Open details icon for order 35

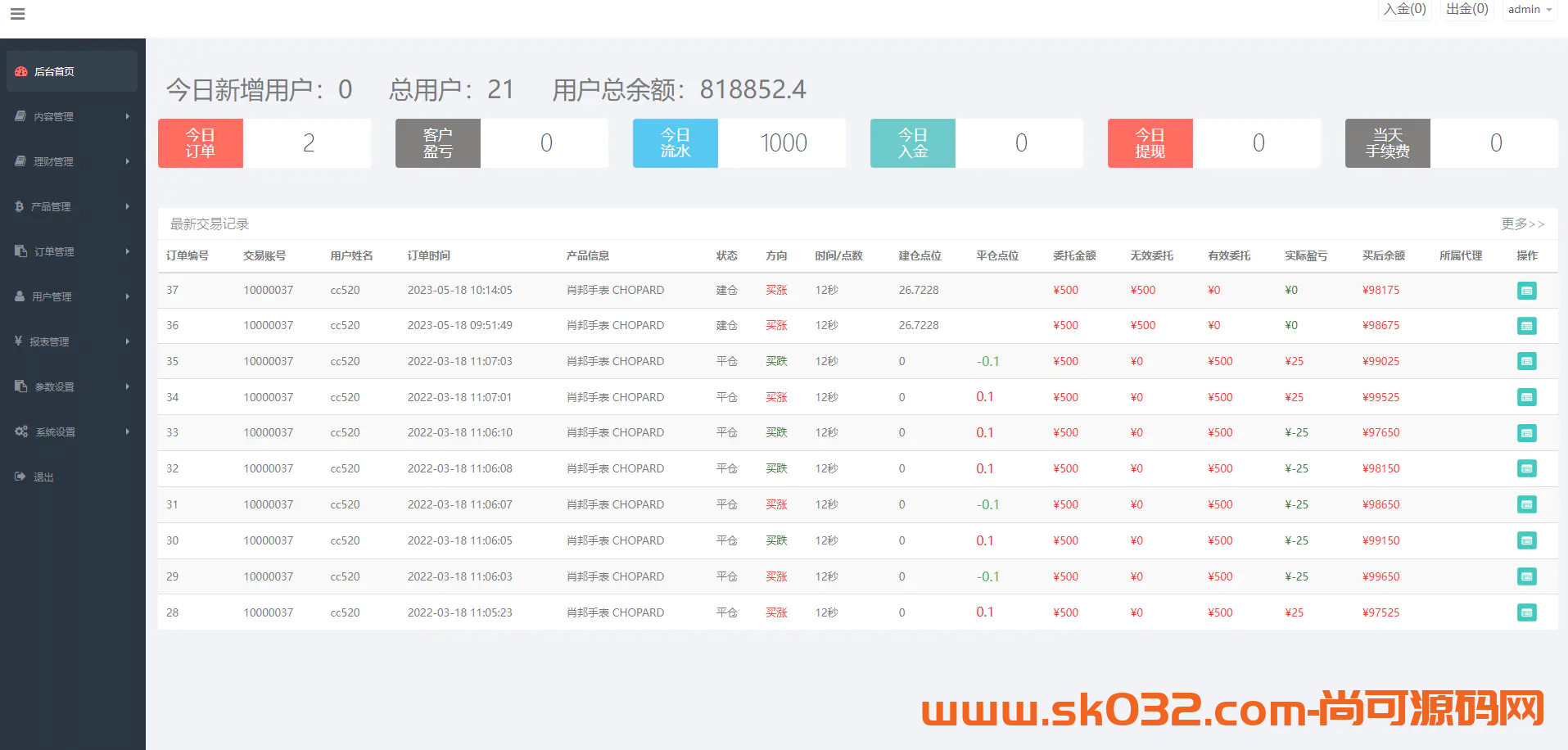pos(1527,361)
